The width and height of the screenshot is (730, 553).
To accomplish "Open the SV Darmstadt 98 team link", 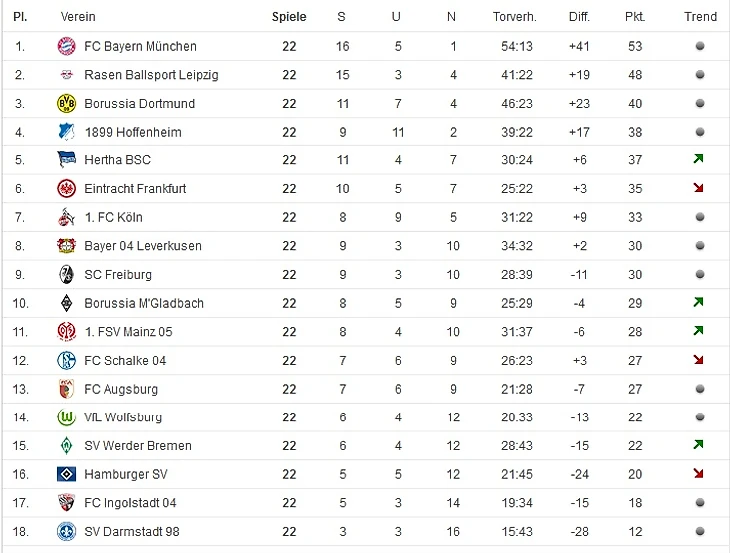I will click(132, 532).
